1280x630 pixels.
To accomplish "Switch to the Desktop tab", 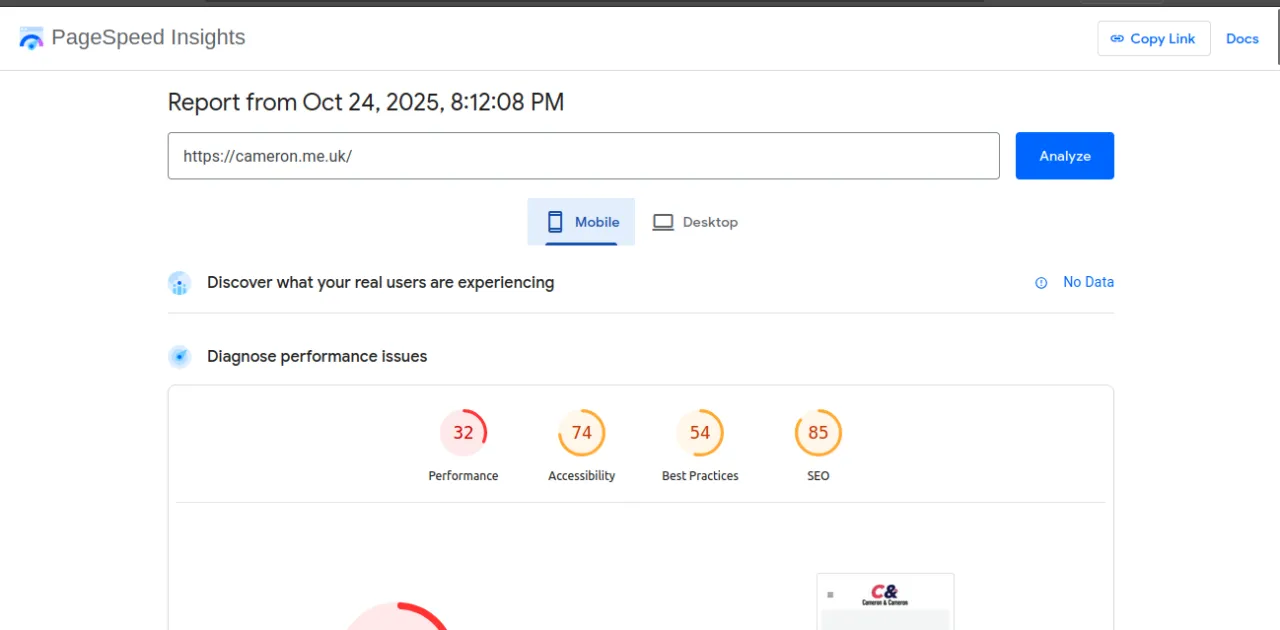I will [x=695, y=221].
